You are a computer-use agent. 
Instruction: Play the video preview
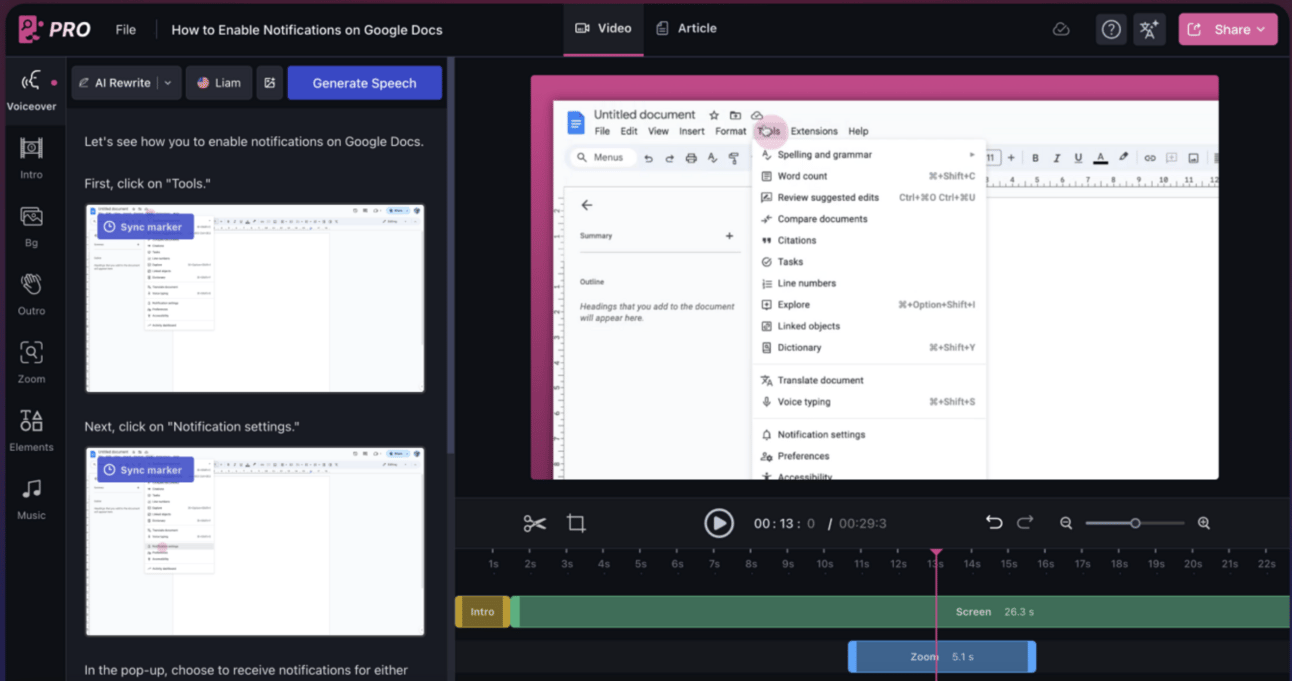tap(719, 523)
